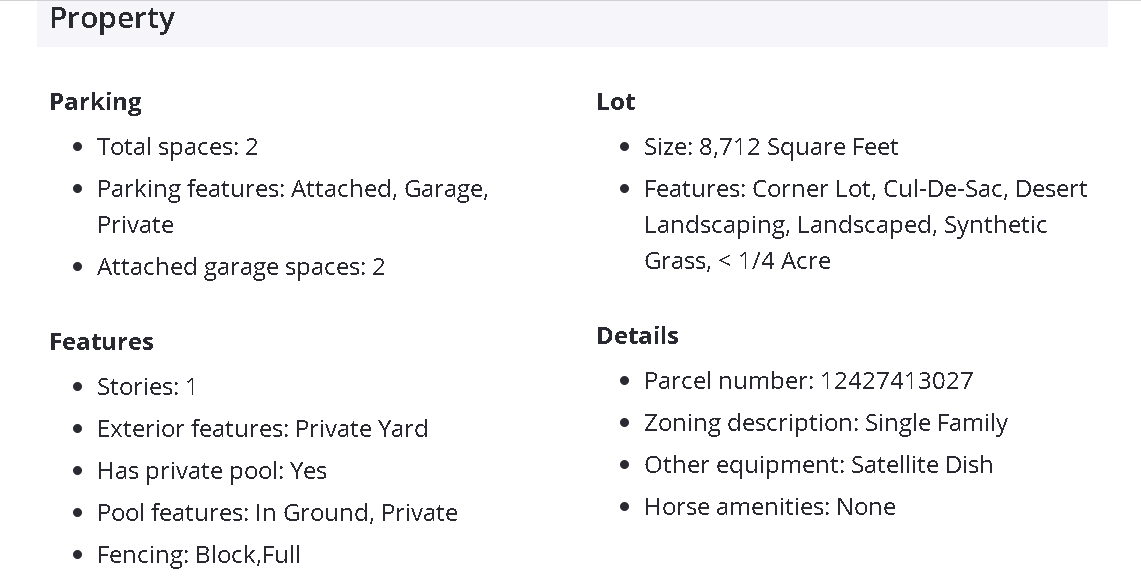Screen dimensions: 1141x586
Task: Select the Stories: 1 entry
Action: 147,387
